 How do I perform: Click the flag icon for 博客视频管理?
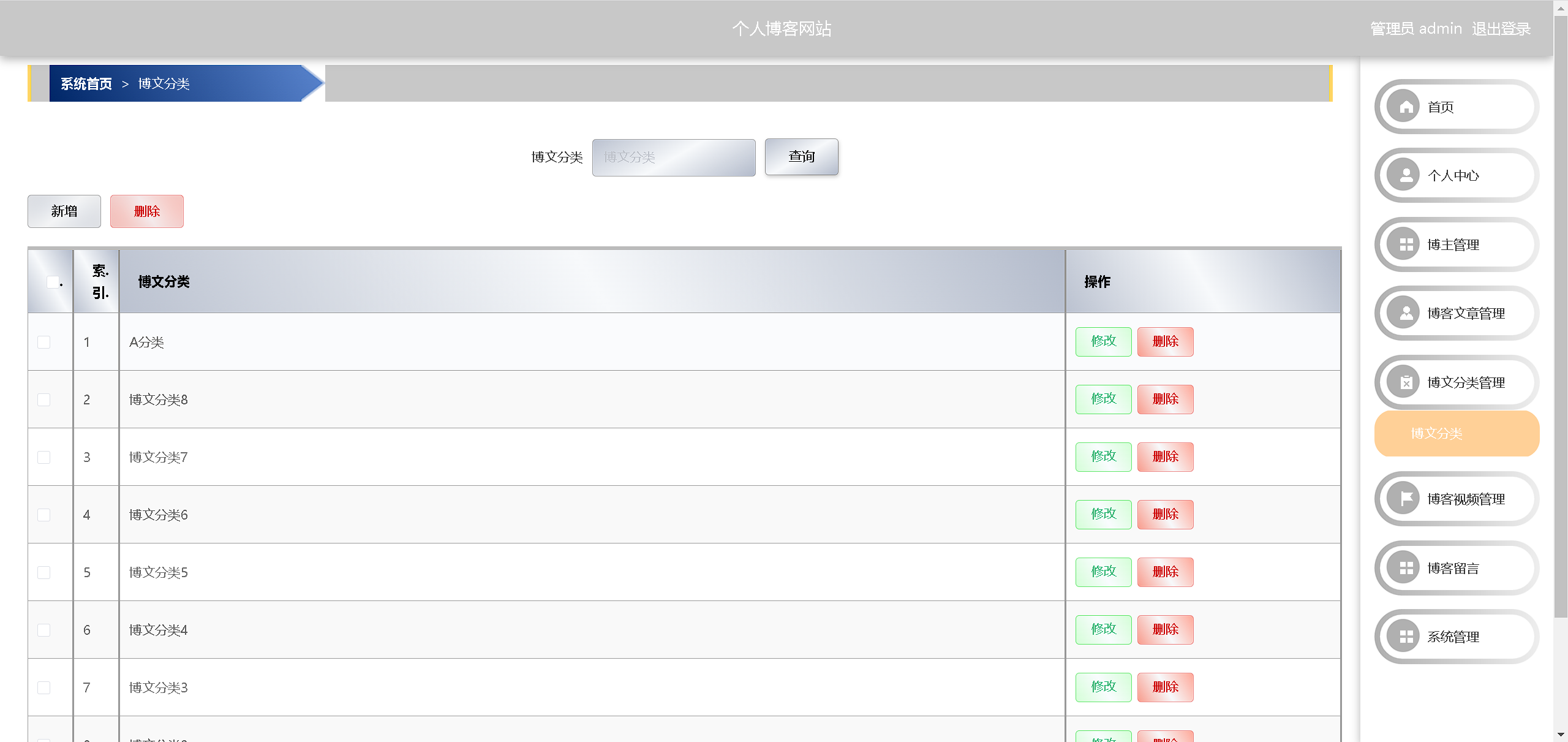coord(1406,499)
